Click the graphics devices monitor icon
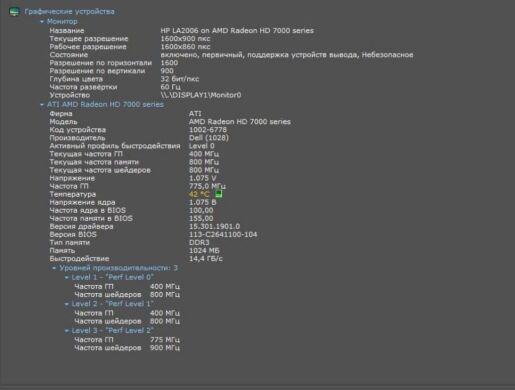Viewport: 515px width, 390px height. (x=14, y=12)
